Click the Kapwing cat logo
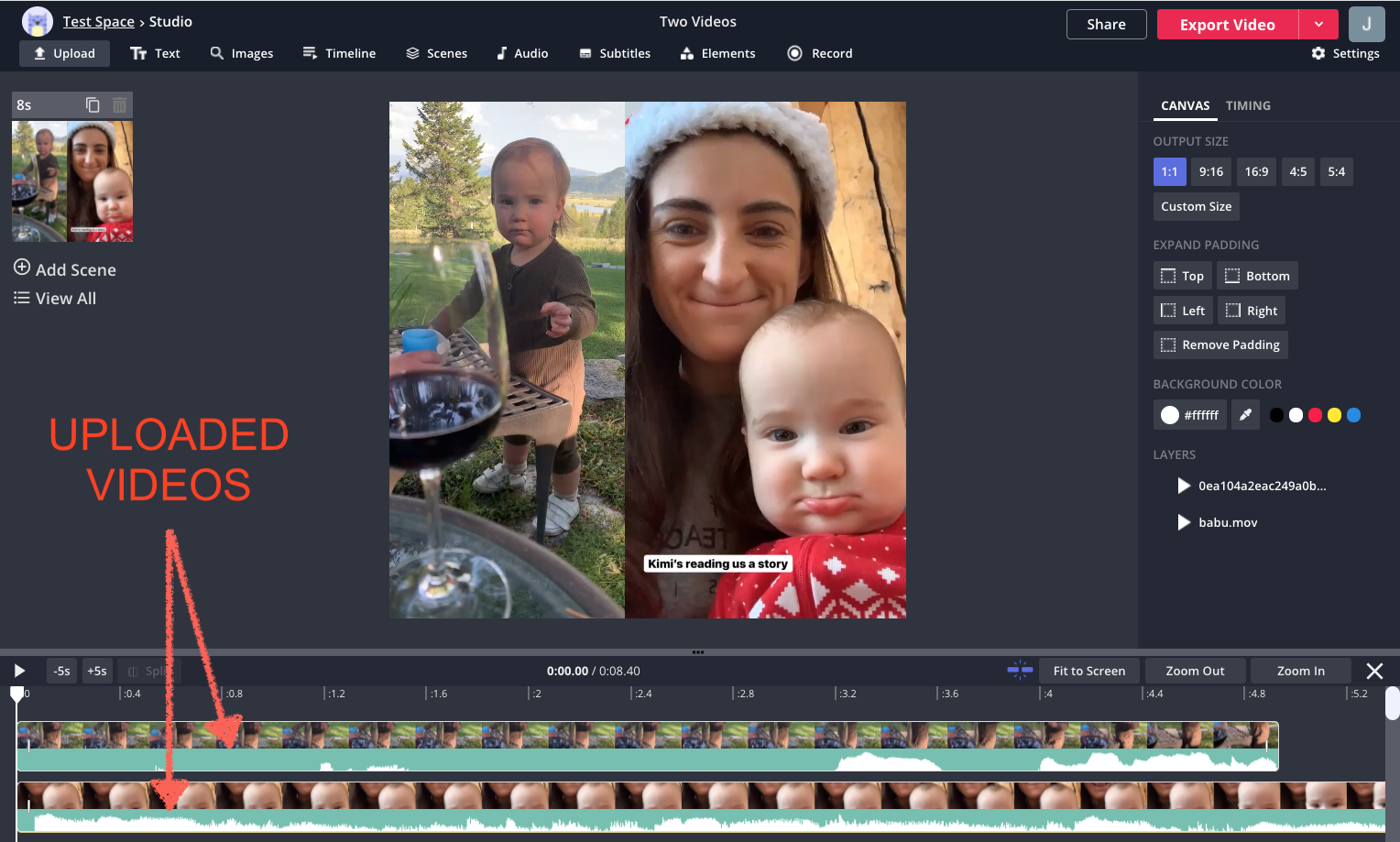 pyautogui.click(x=38, y=21)
